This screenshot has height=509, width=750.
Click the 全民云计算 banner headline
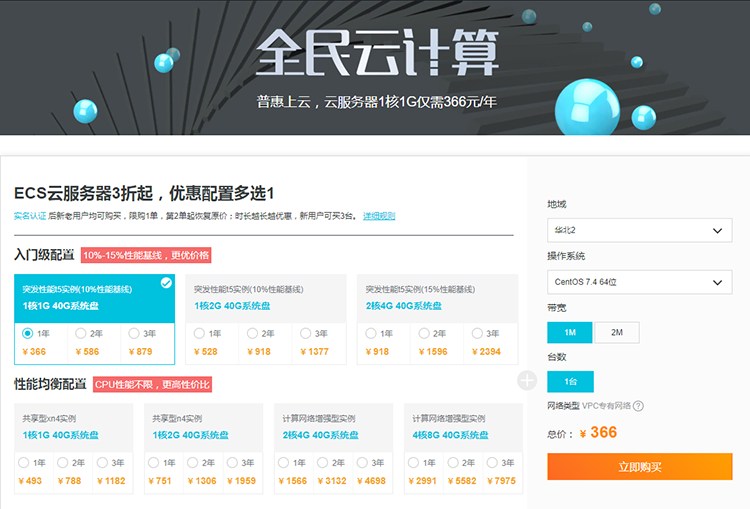click(377, 52)
